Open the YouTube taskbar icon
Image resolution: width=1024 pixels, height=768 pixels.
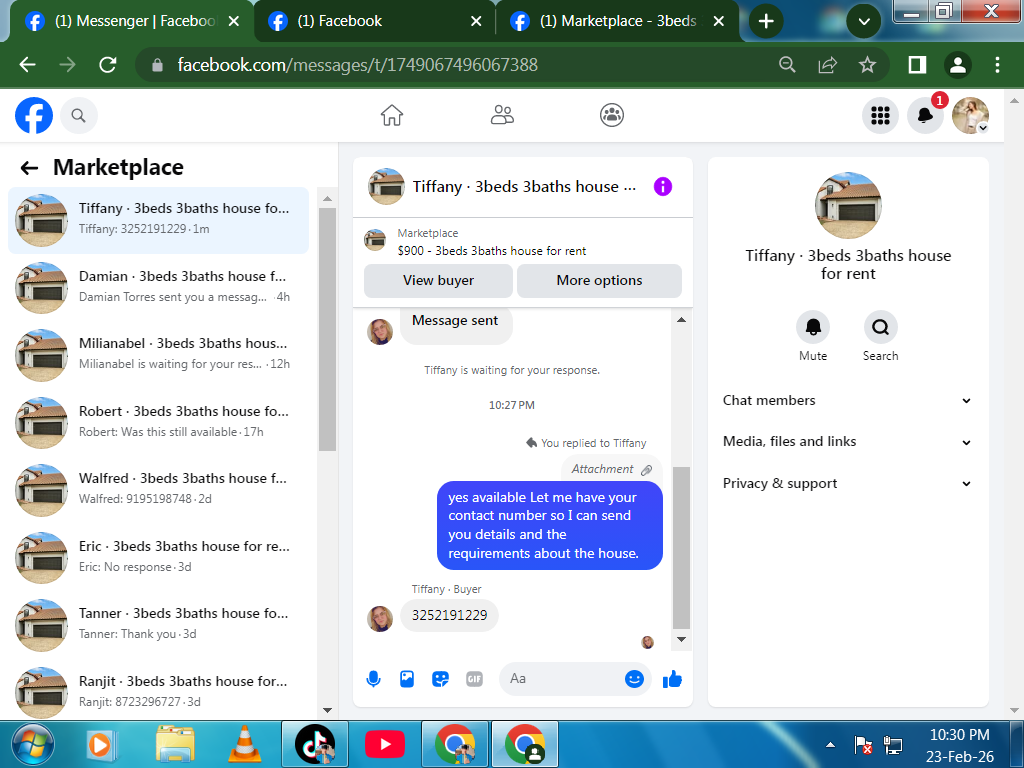[385, 744]
